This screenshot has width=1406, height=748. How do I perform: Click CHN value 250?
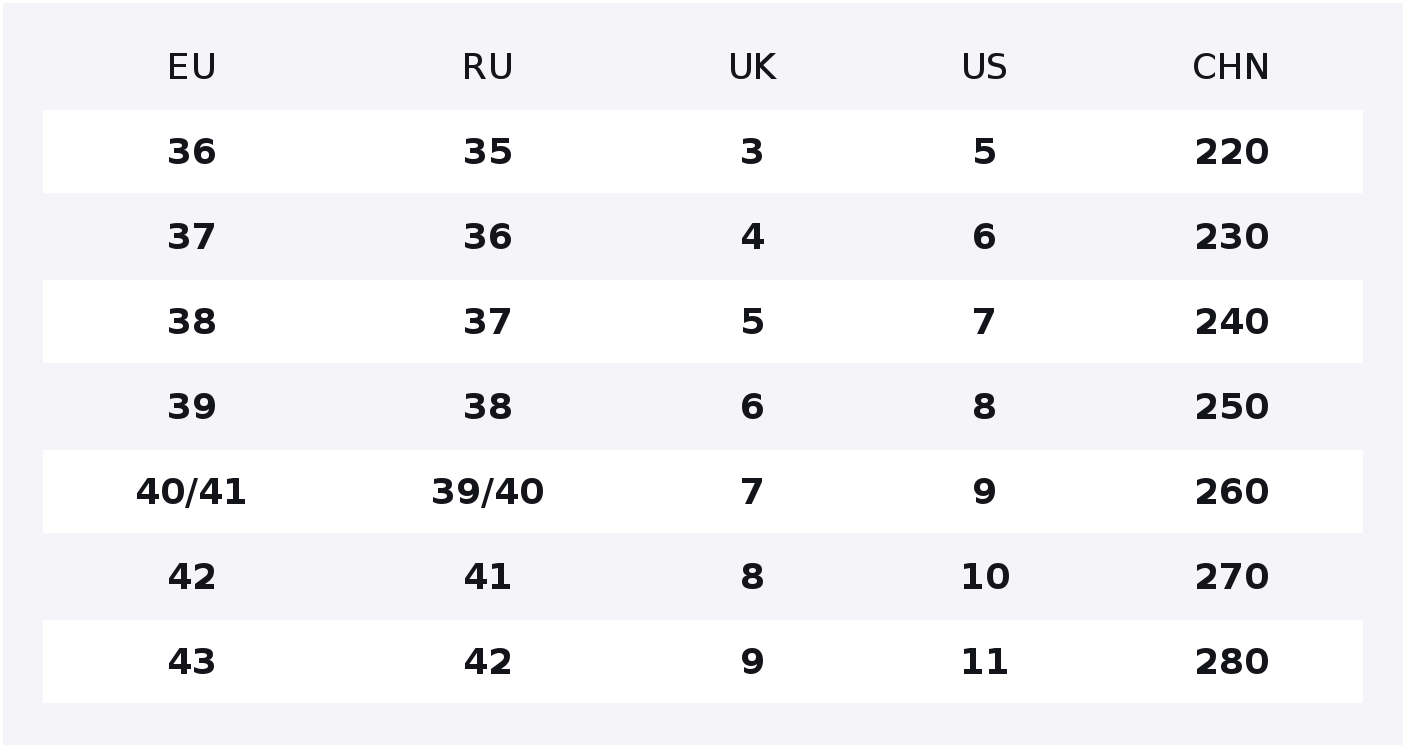tap(1231, 407)
